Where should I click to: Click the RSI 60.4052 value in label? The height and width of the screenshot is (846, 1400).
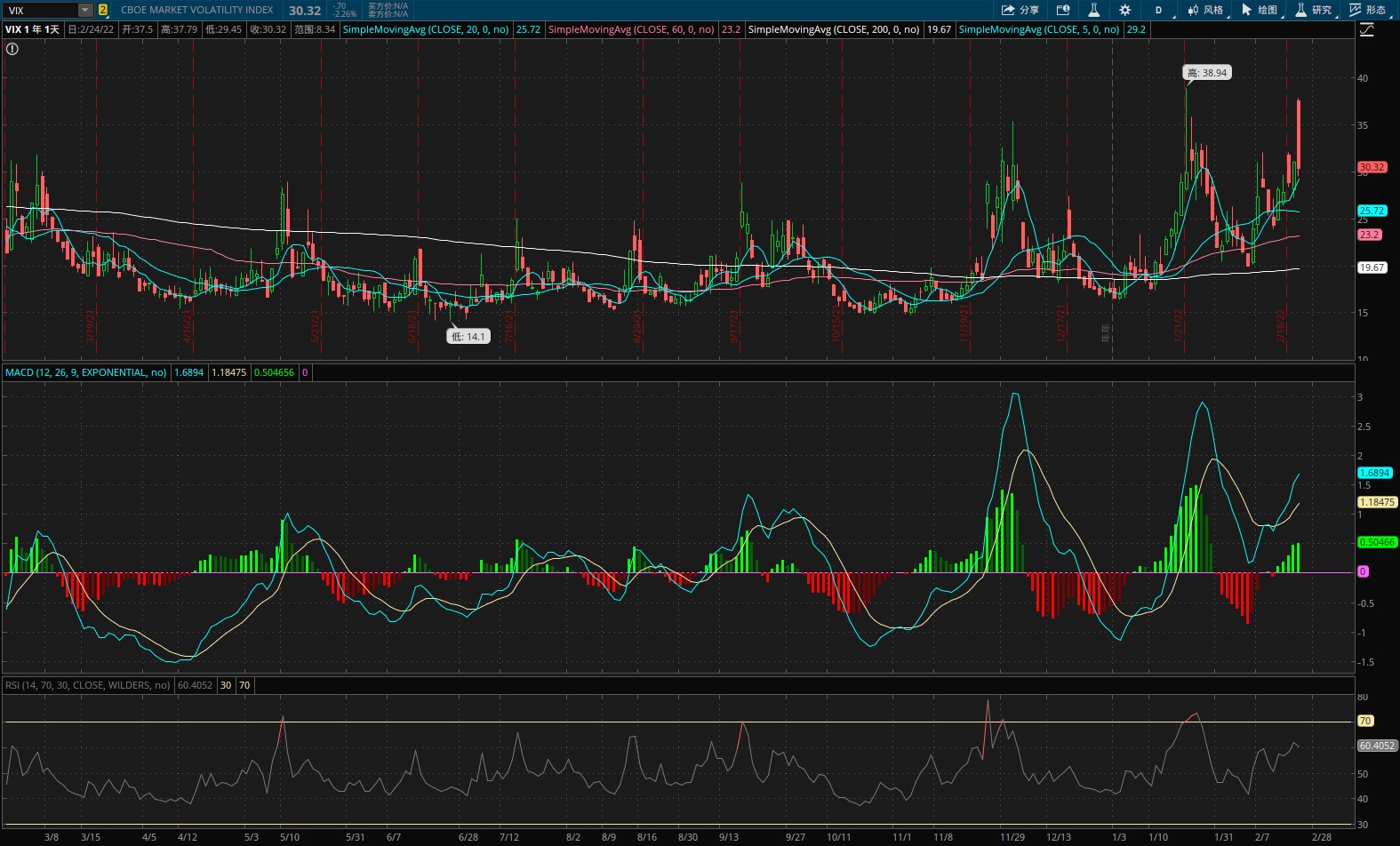click(x=195, y=685)
